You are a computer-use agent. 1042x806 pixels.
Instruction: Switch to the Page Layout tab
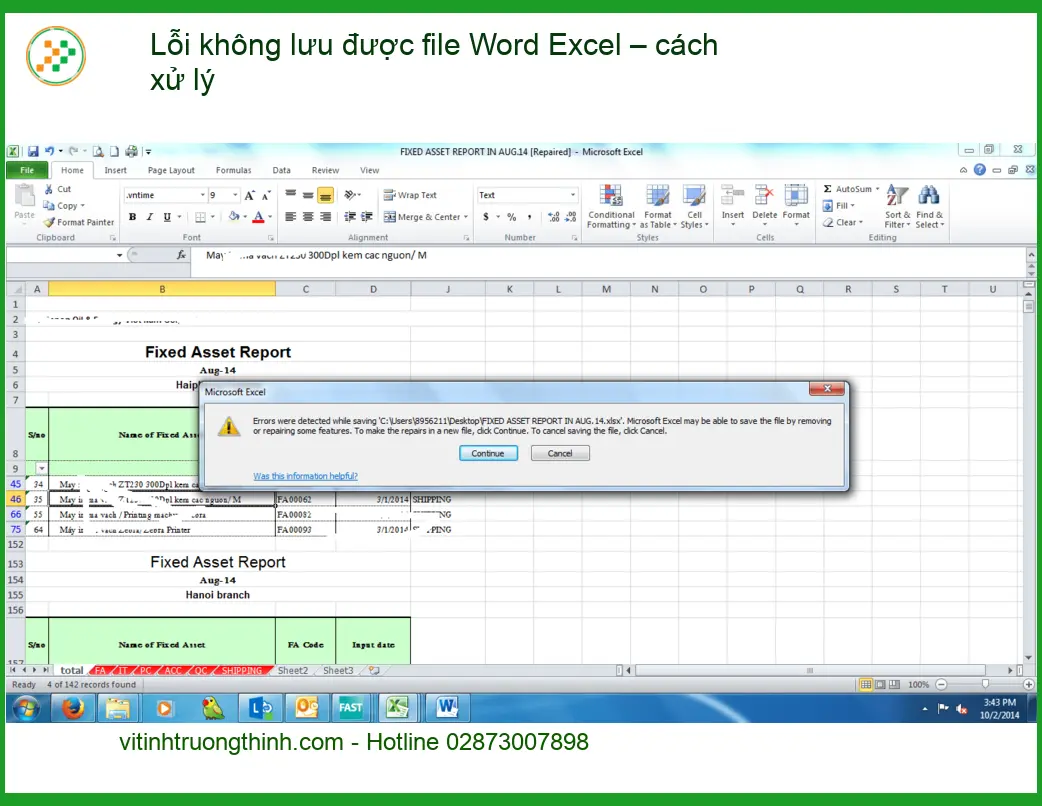tap(171, 170)
